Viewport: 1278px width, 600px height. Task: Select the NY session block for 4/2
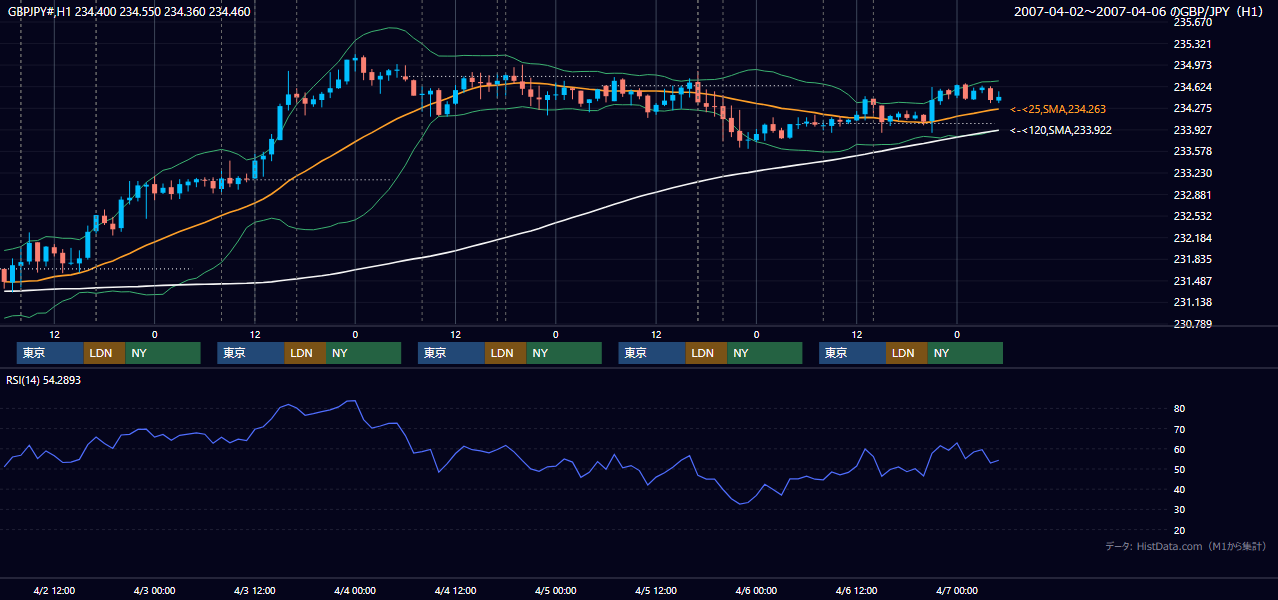click(x=163, y=353)
